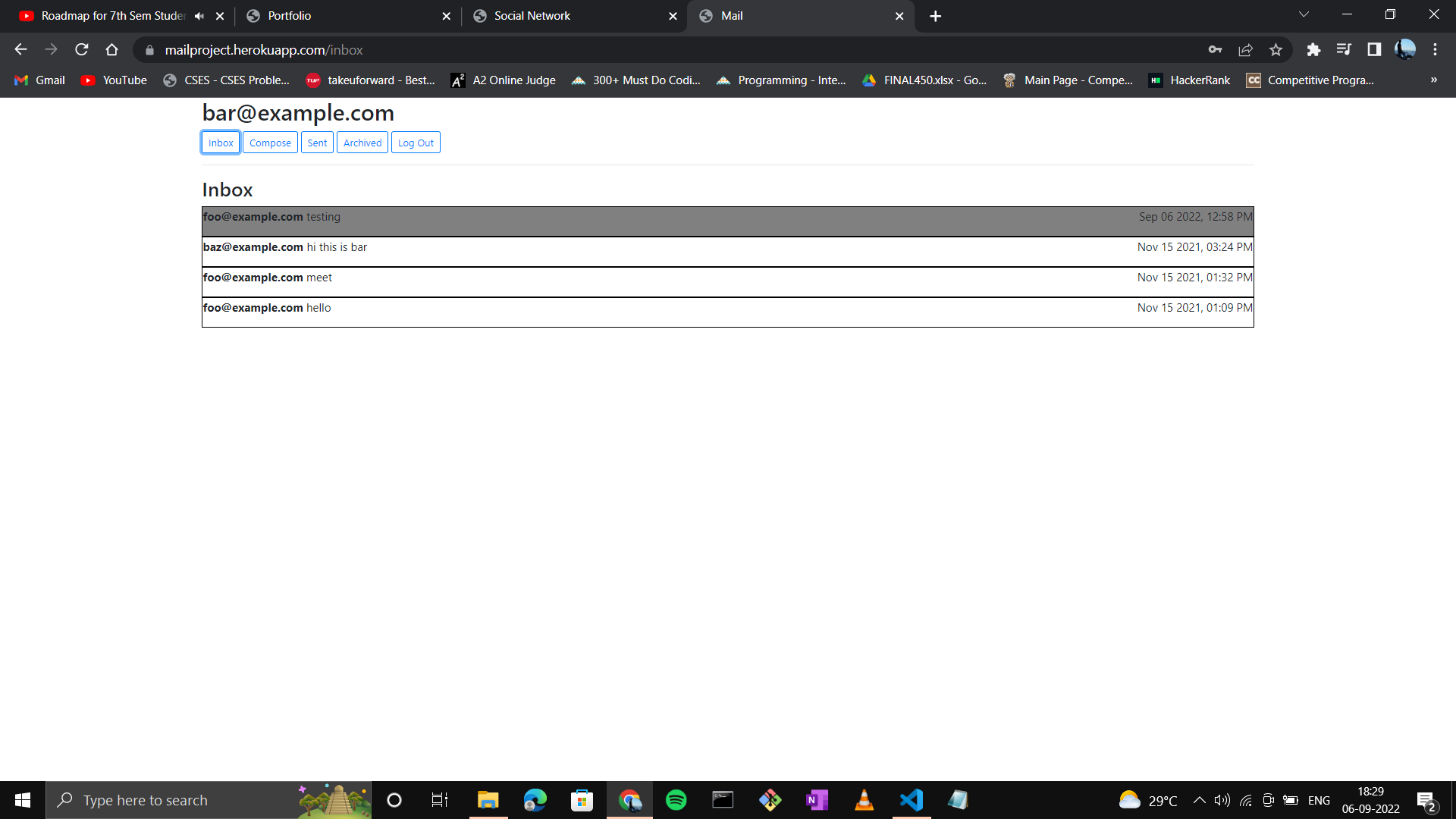This screenshot has height=819, width=1456.
Task: Expand hidden system tray icons
Action: click(x=1200, y=799)
